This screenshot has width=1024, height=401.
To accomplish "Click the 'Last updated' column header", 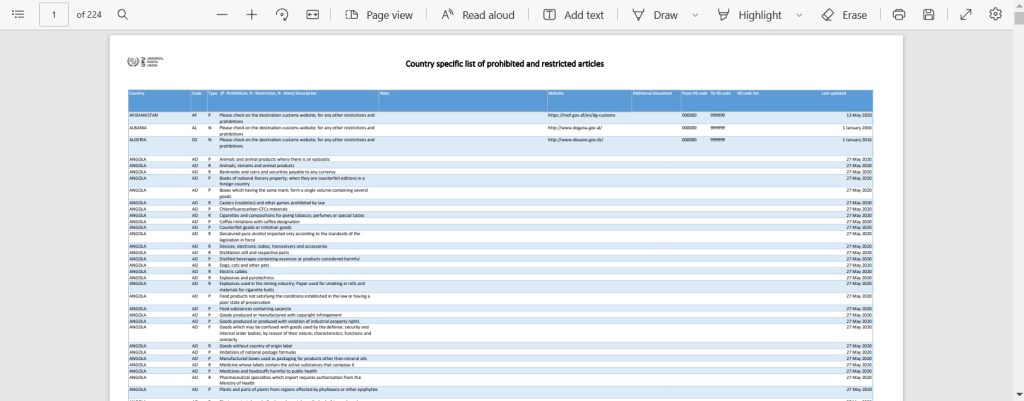I will pos(834,93).
